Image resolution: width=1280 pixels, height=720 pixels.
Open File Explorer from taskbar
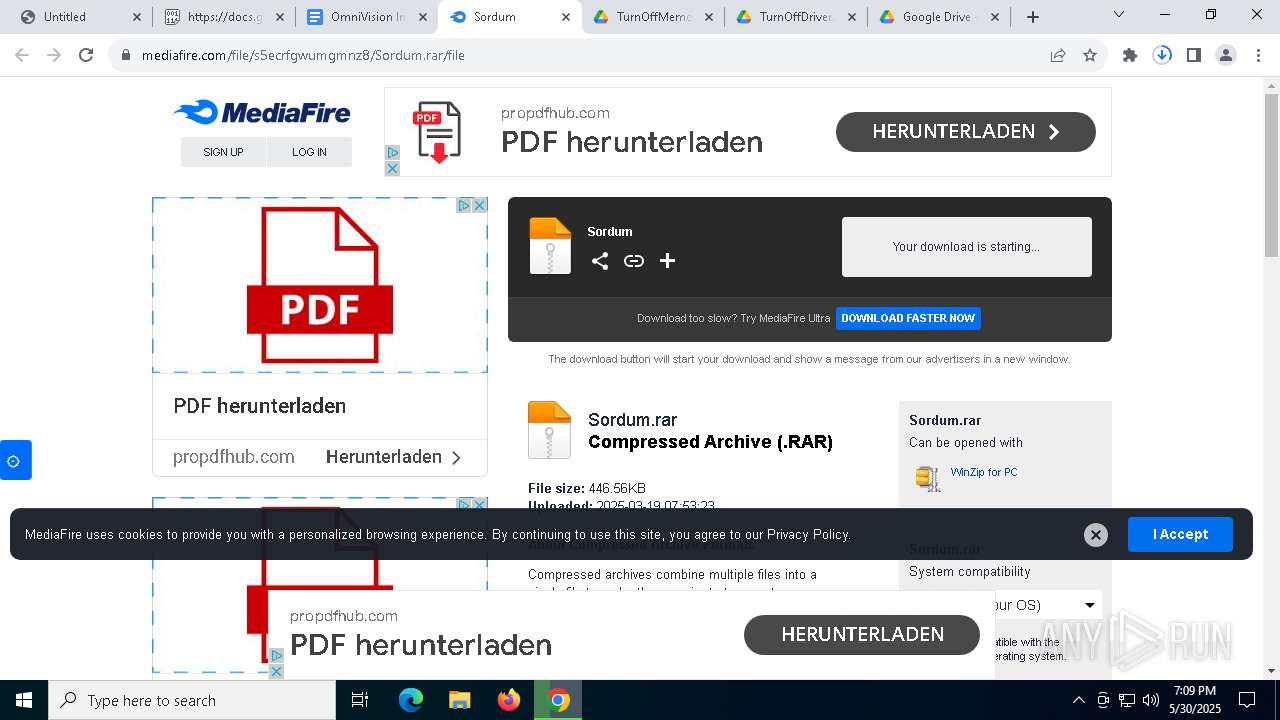tap(460, 700)
